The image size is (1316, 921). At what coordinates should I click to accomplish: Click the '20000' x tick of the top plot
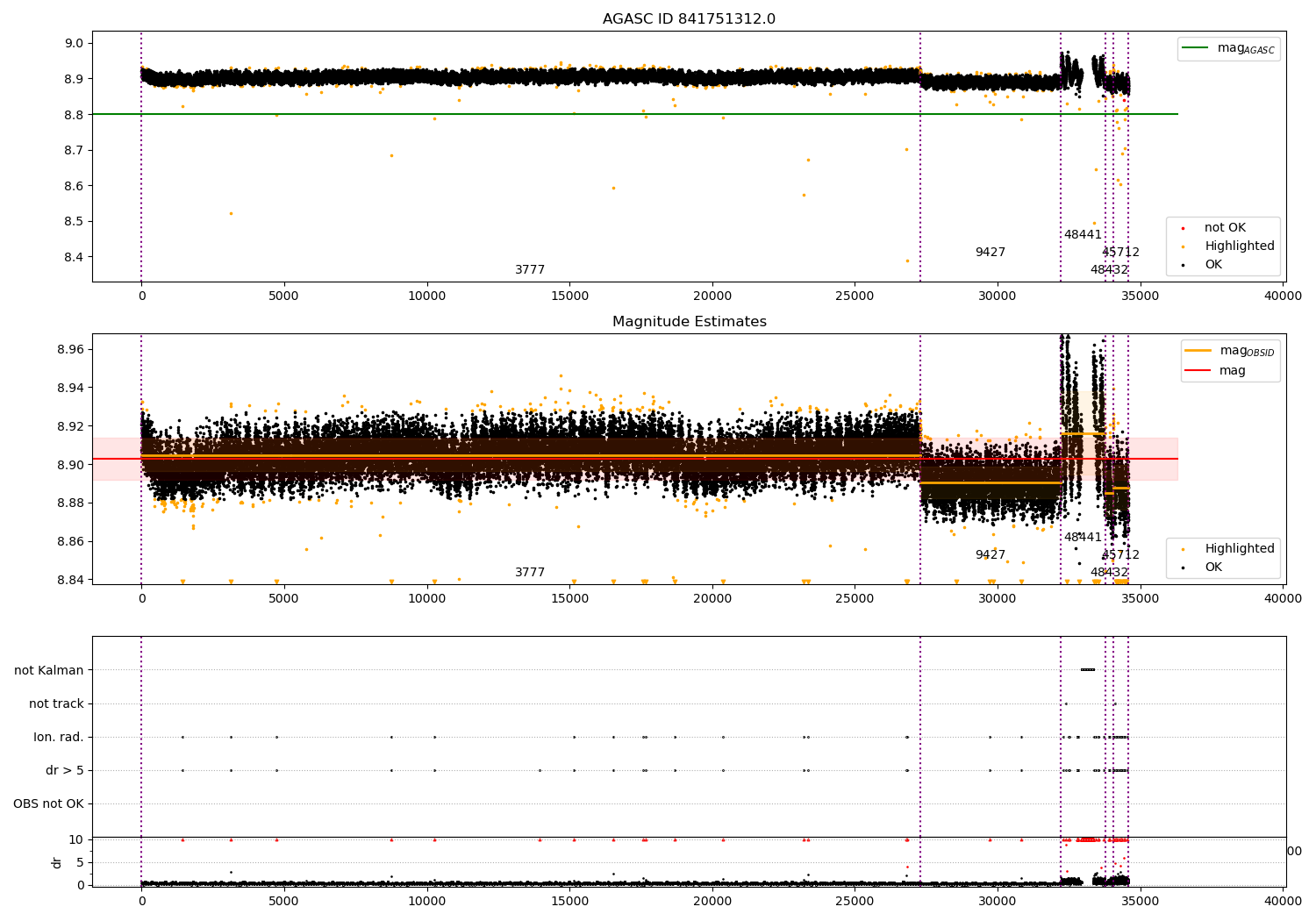[712, 296]
